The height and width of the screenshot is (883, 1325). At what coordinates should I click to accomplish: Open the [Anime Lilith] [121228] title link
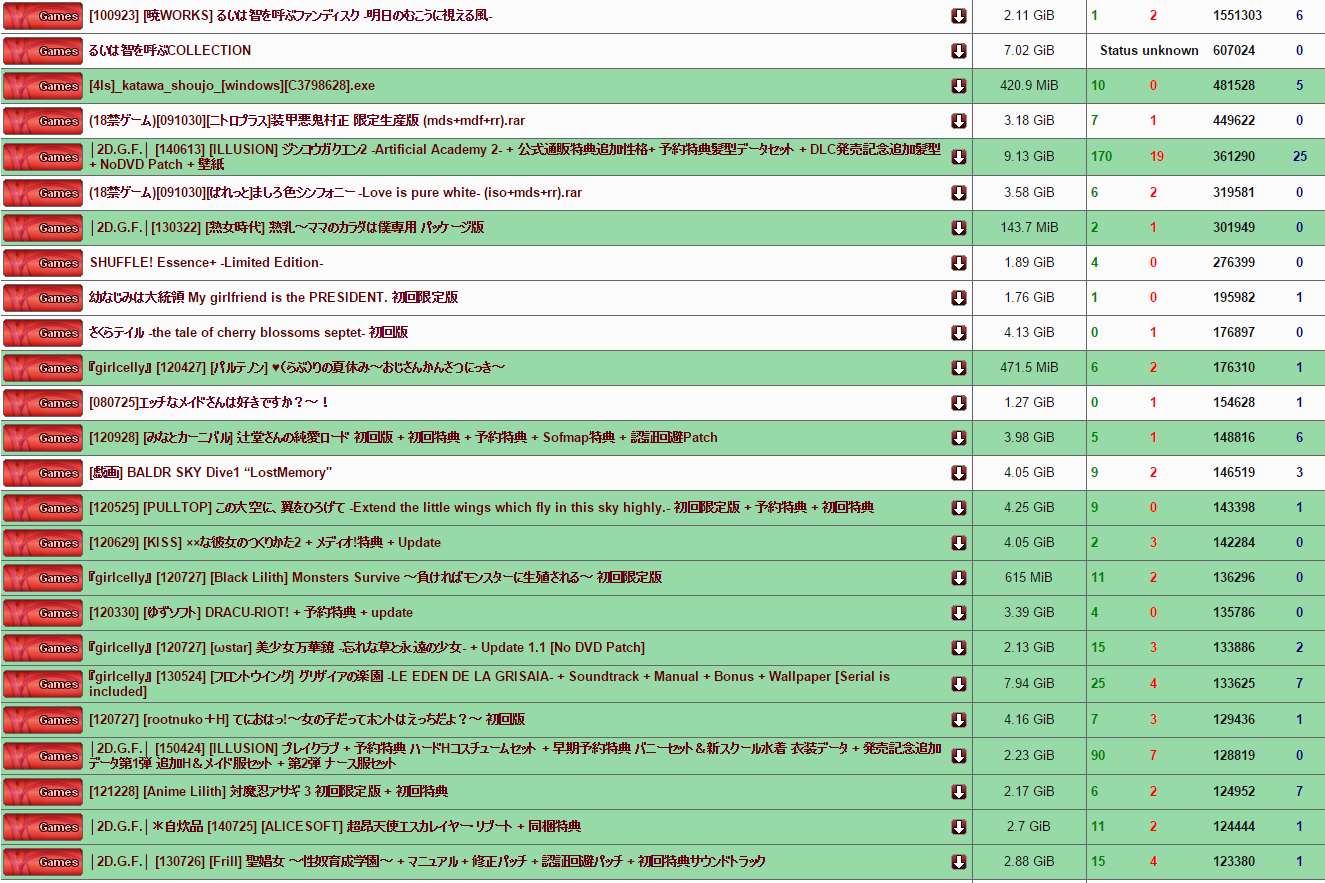[268, 791]
